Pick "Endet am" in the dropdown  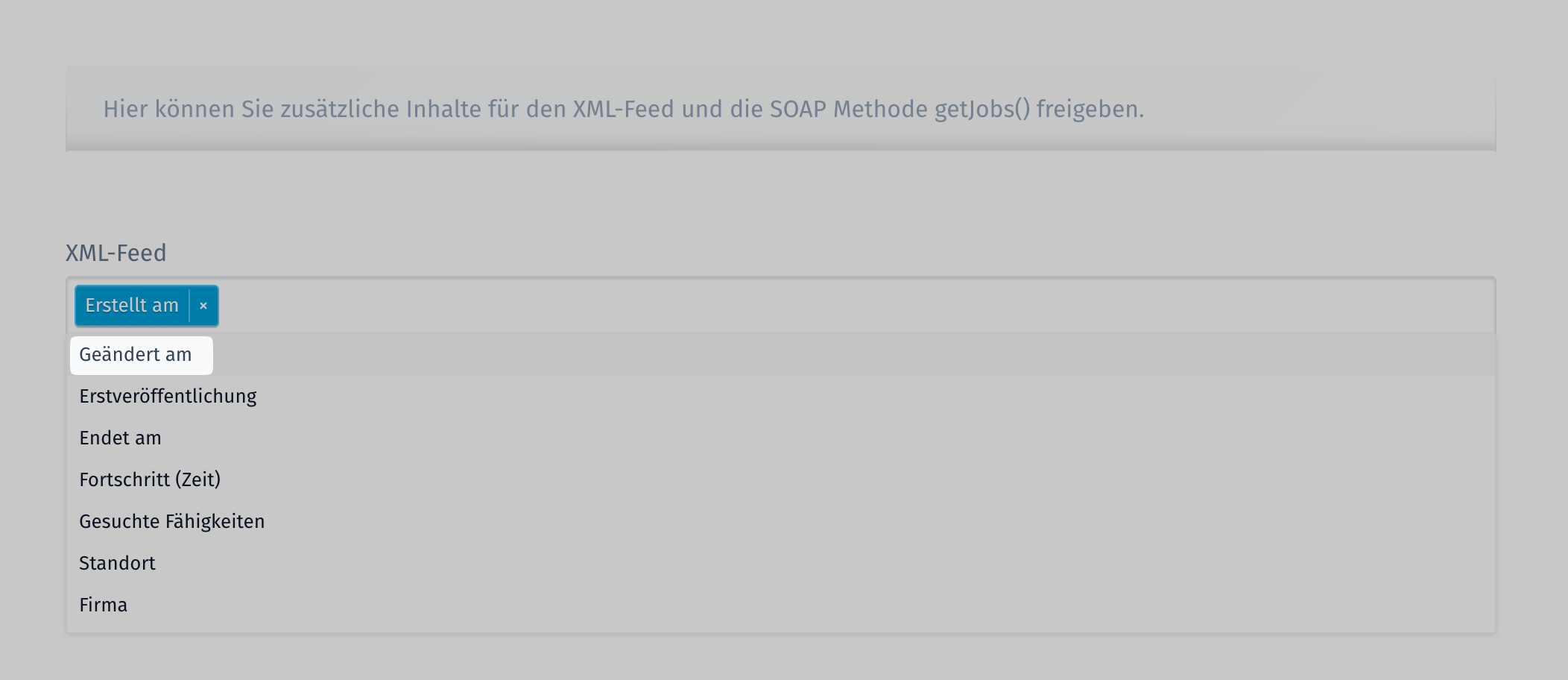[120, 438]
